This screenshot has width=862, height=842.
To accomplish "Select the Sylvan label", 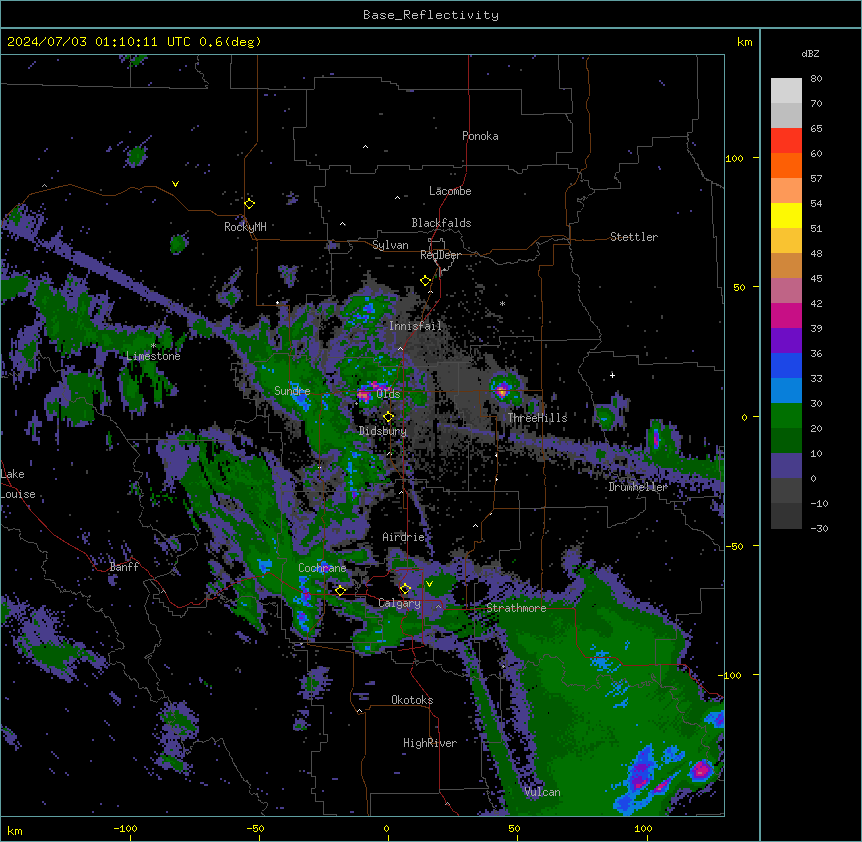I will pyautogui.click(x=390, y=245).
